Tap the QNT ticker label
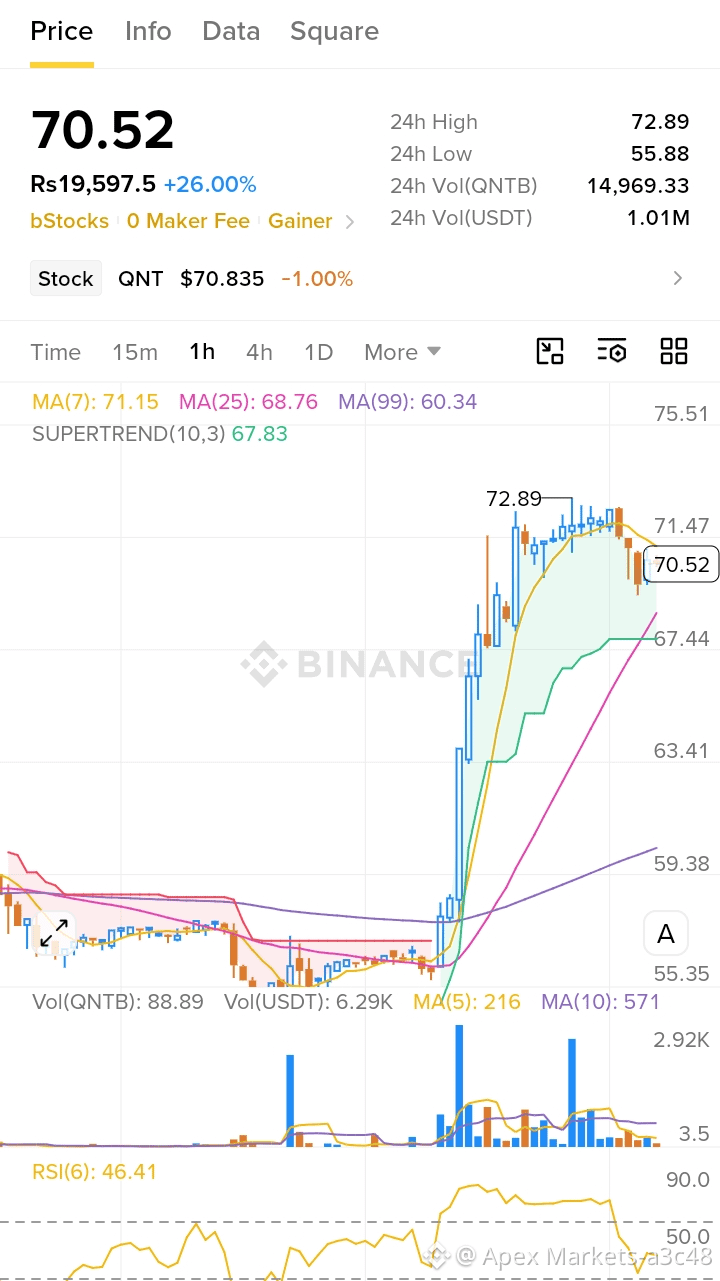Screen dimensions: 720x1281 [141, 279]
